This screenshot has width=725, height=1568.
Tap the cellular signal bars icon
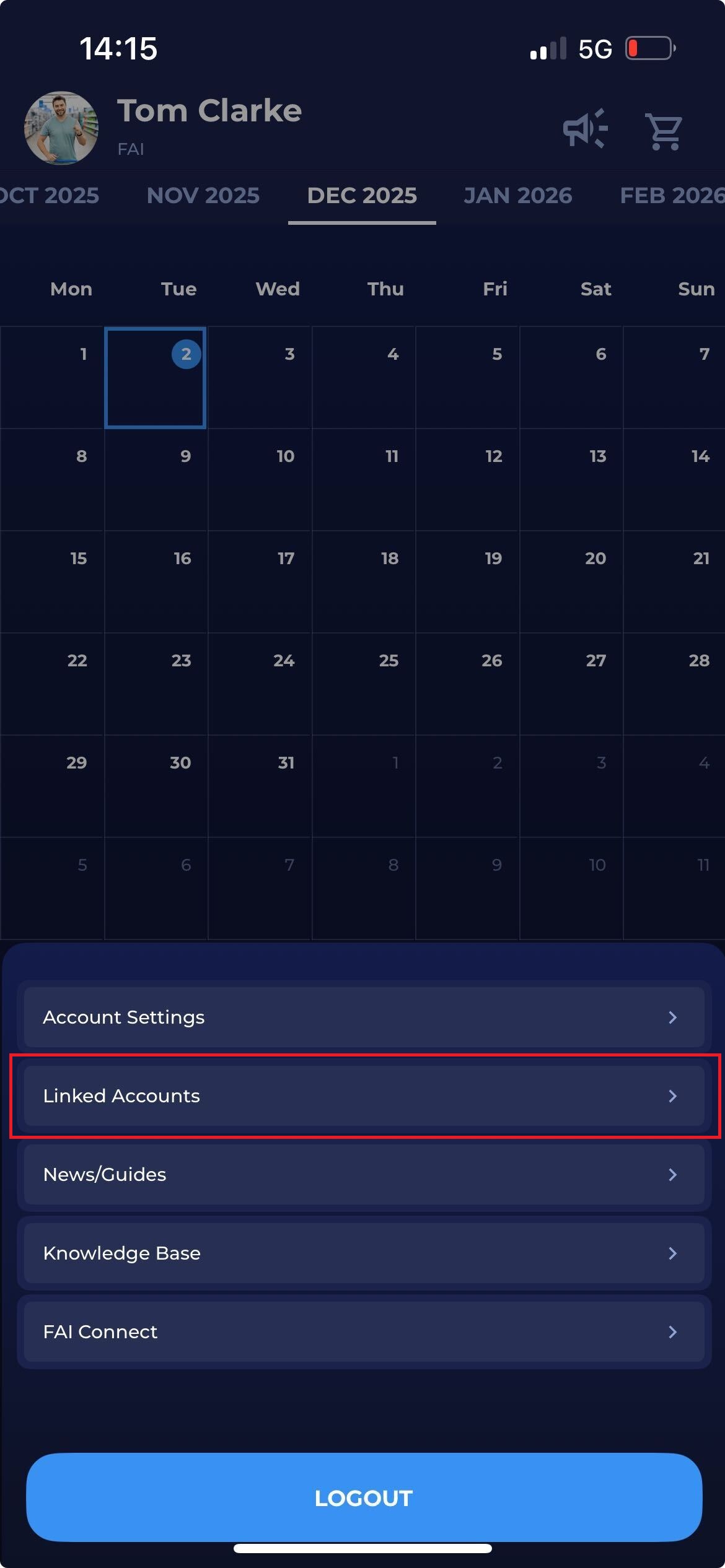coord(548,48)
